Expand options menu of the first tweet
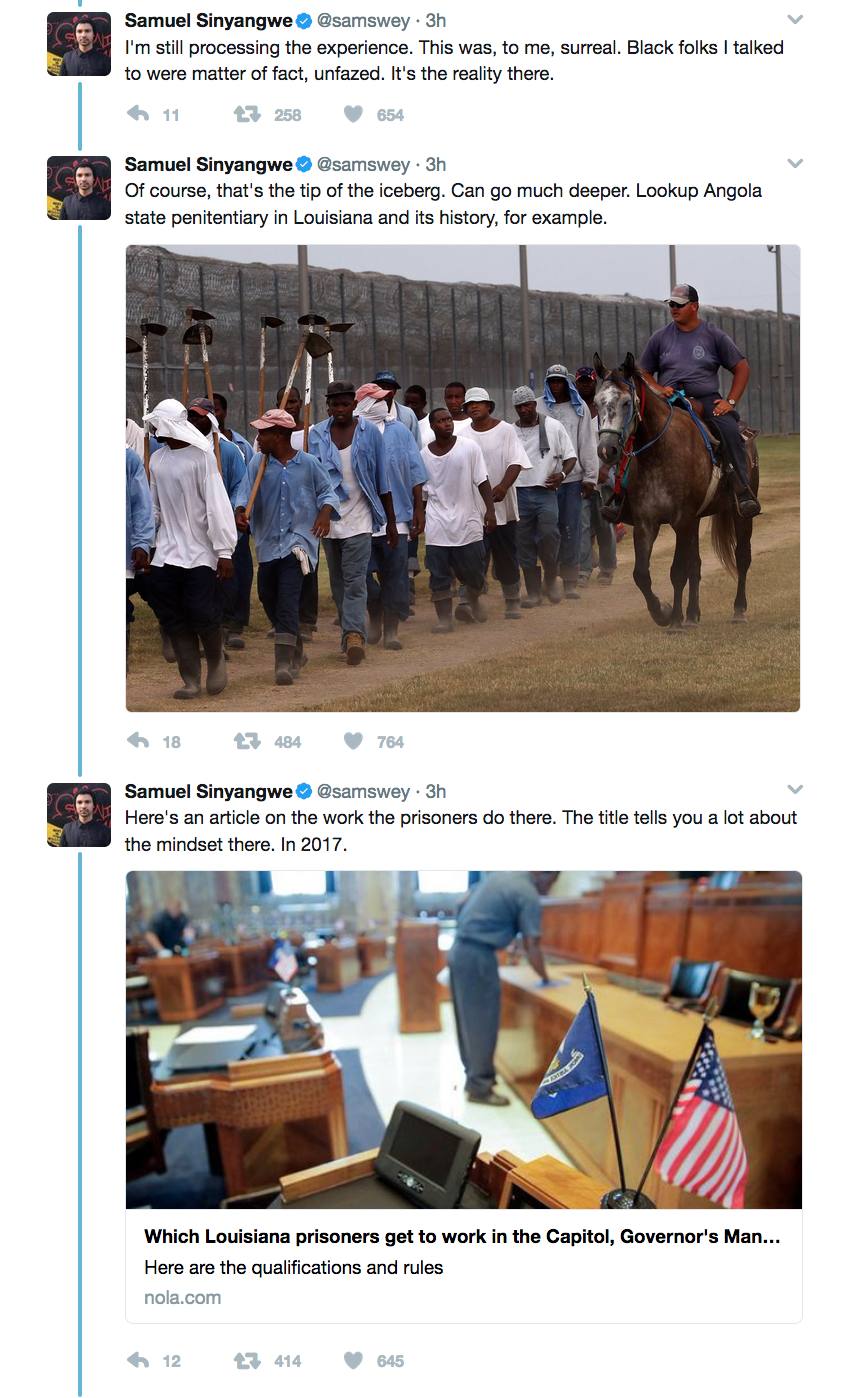This screenshot has width=850, height=1398. [795, 19]
